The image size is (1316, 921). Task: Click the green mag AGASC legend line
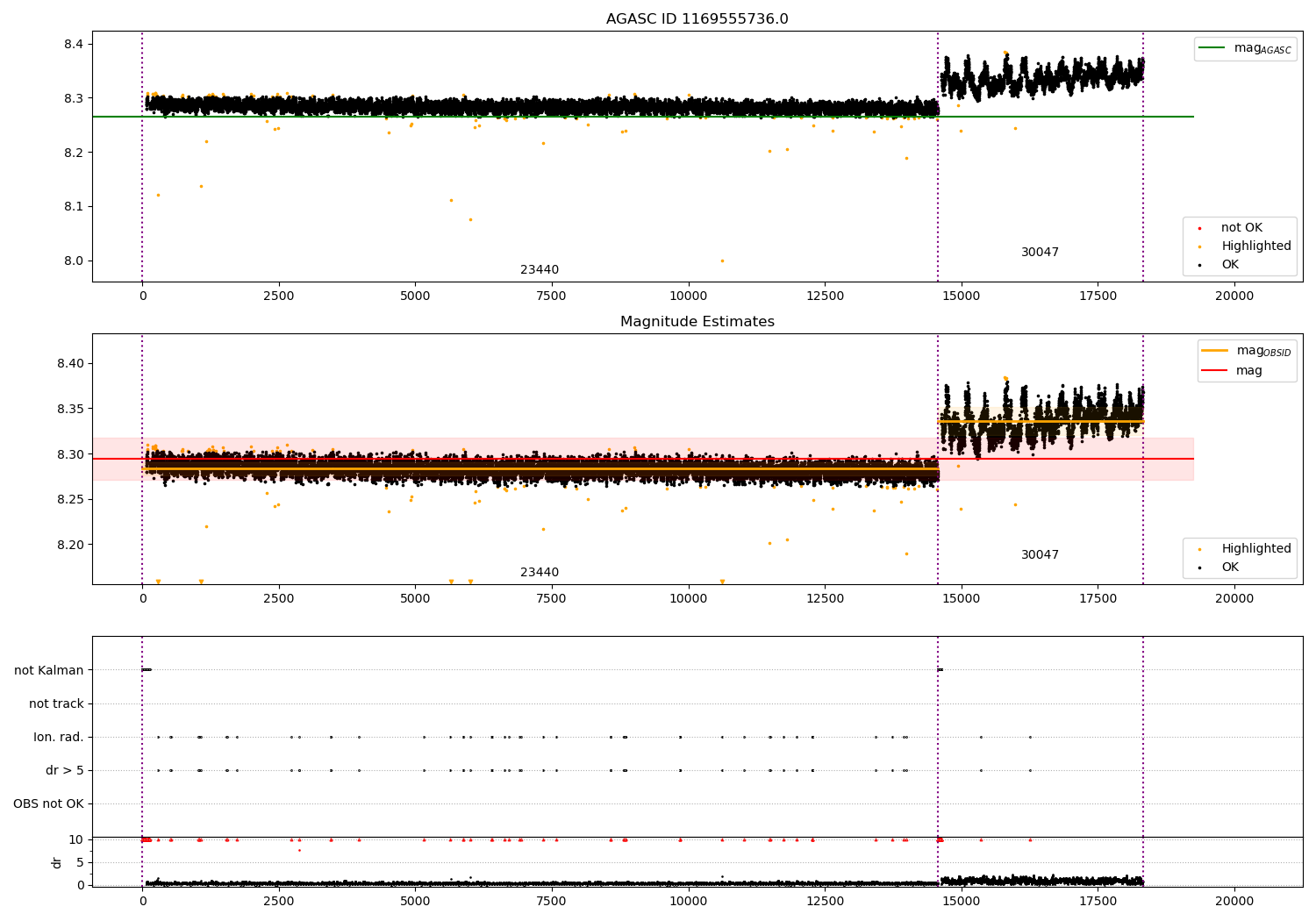pos(1212,48)
